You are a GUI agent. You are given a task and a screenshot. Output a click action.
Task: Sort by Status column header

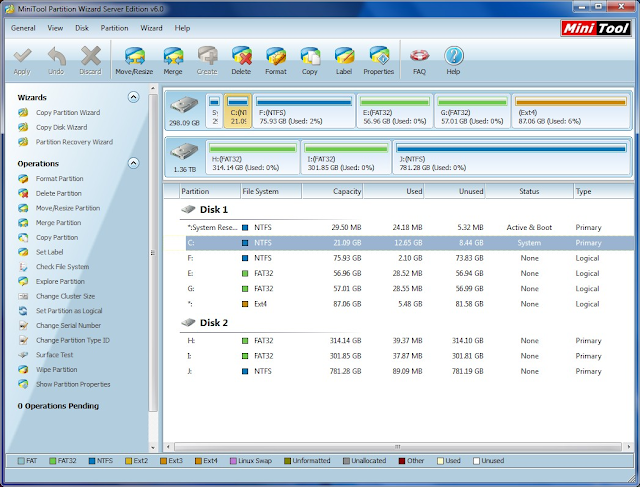click(529, 191)
